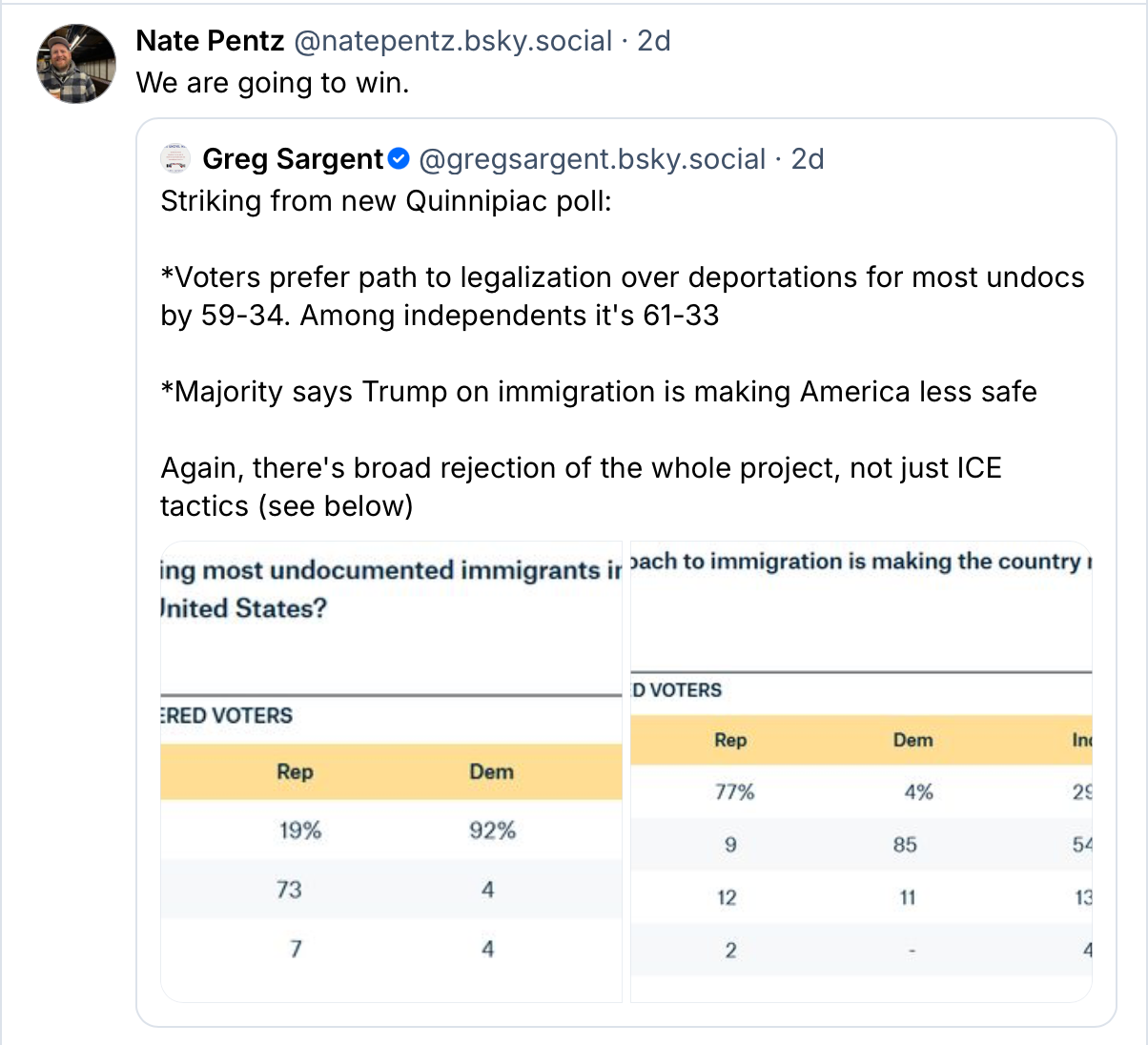Click the blue verified badge beside Greg Sargent
The height and width of the screenshot is (1045, 1148).
400,158
